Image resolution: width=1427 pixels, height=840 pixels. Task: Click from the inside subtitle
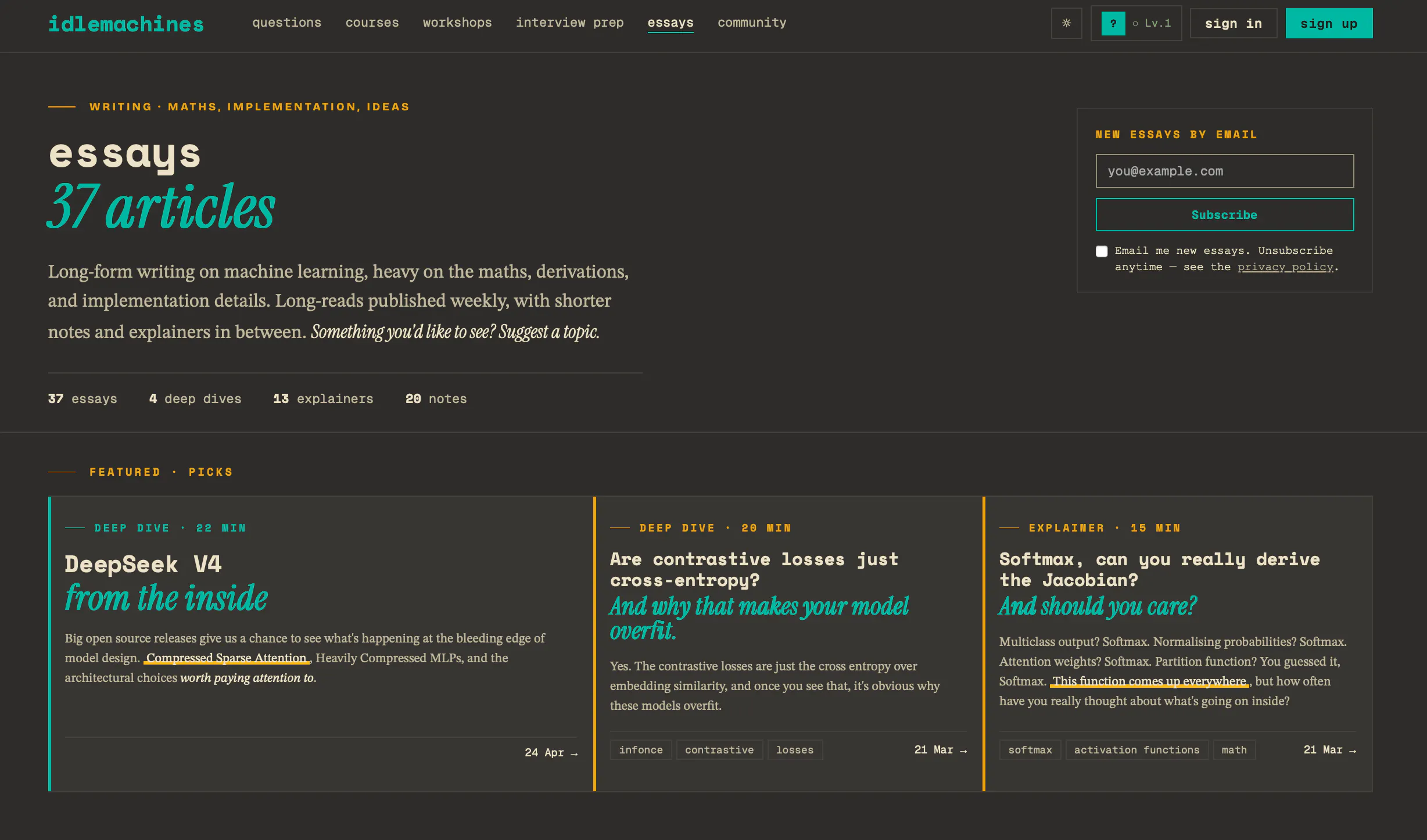166,598
